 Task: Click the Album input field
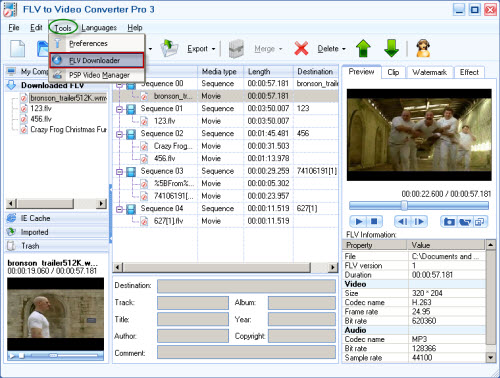[x=302, y=303]
